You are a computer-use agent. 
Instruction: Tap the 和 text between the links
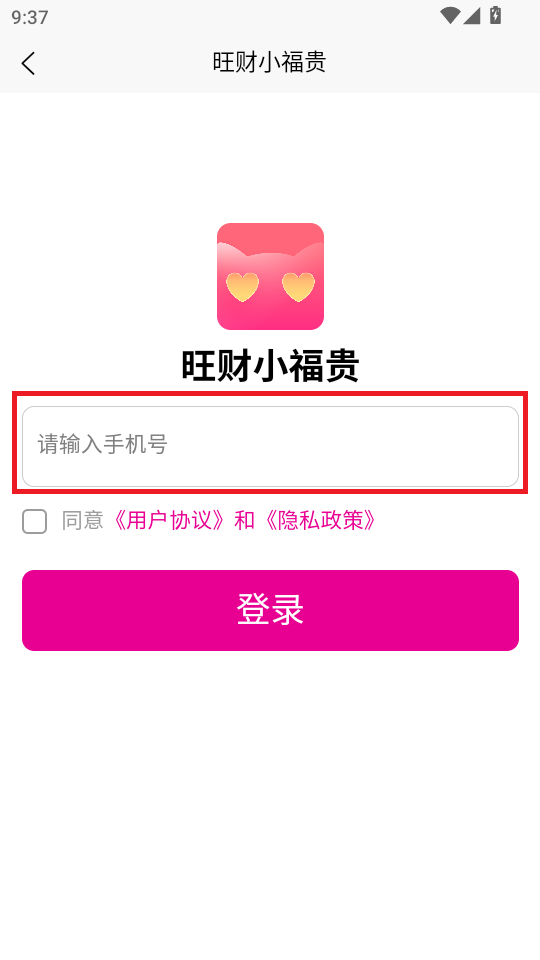pyautogui.click(x=244, y=520)
